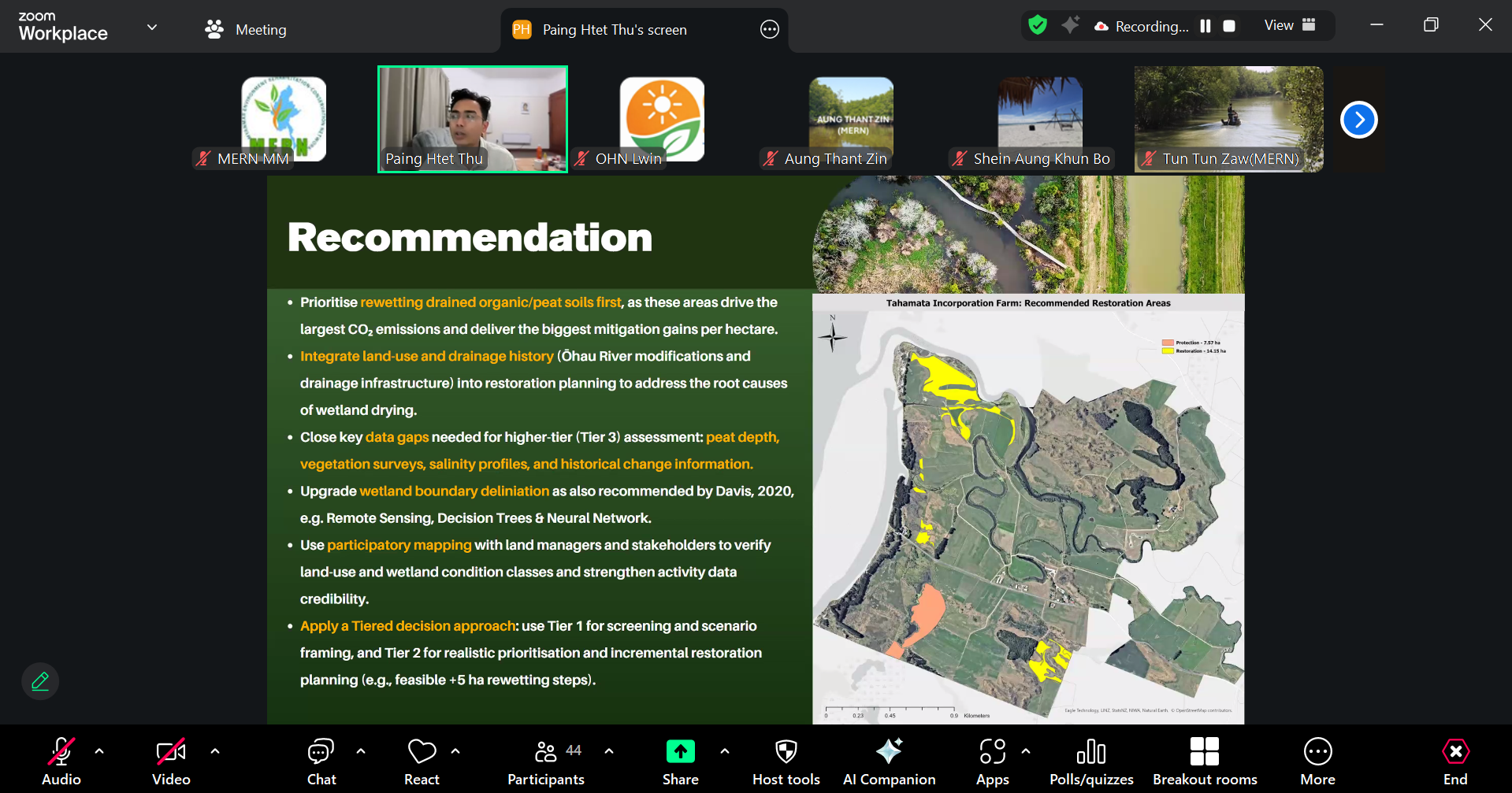This screenshot has height=793, width=1512.
Task: Select the Meeting tab
Action: click(246, 29)
